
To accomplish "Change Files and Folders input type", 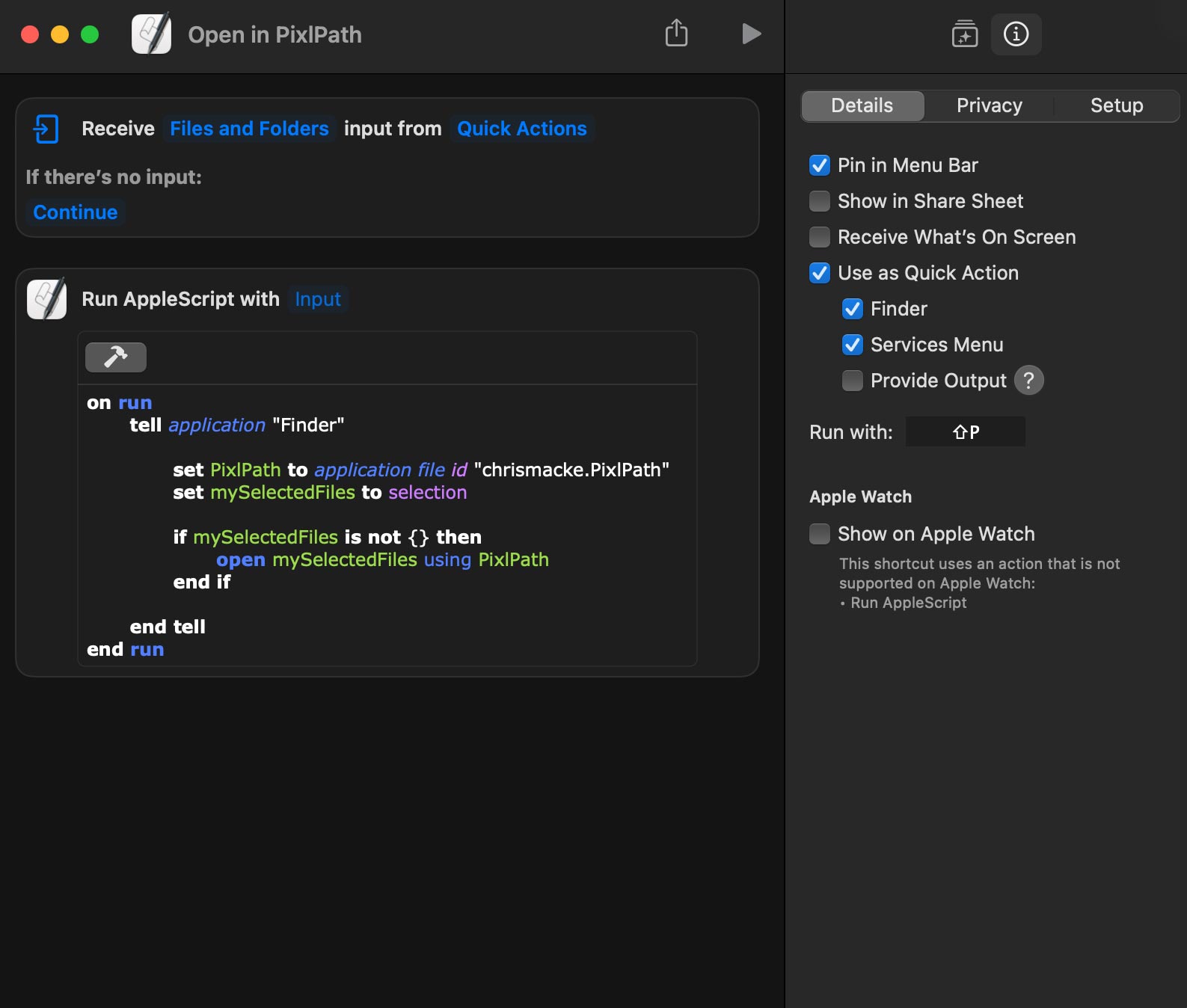I will coord(249,129).
